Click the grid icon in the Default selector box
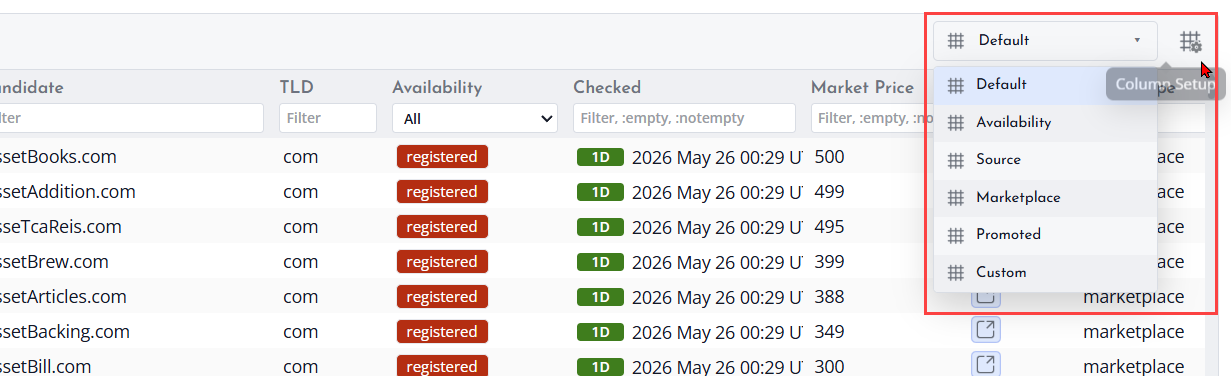Screen dimensions: 1231x376 coord(956,41)
